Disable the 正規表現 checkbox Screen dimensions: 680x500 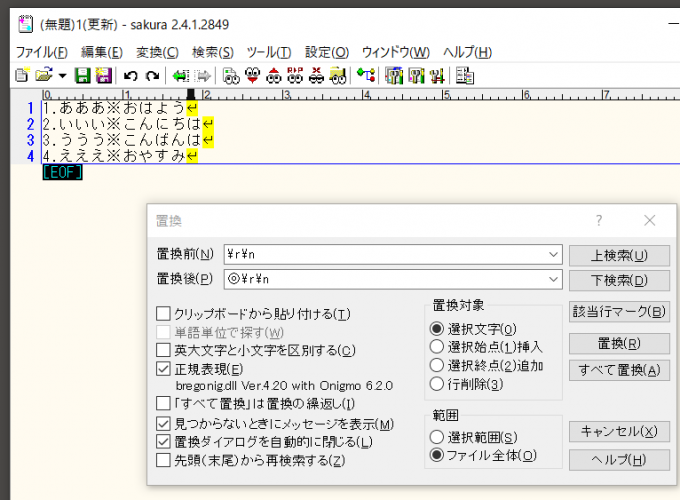[x=164, y=368]
